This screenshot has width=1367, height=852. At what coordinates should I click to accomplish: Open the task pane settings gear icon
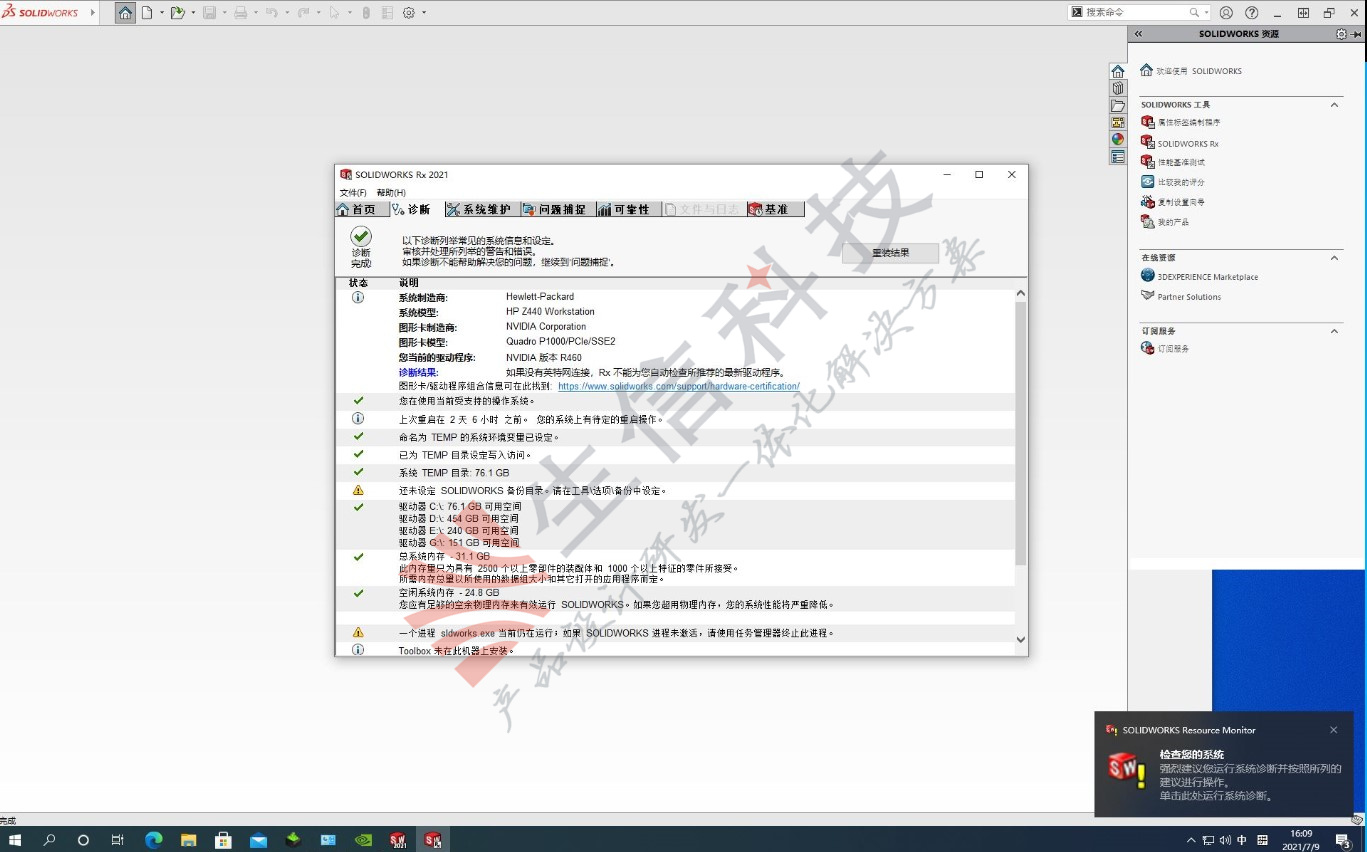(1341, 34)
